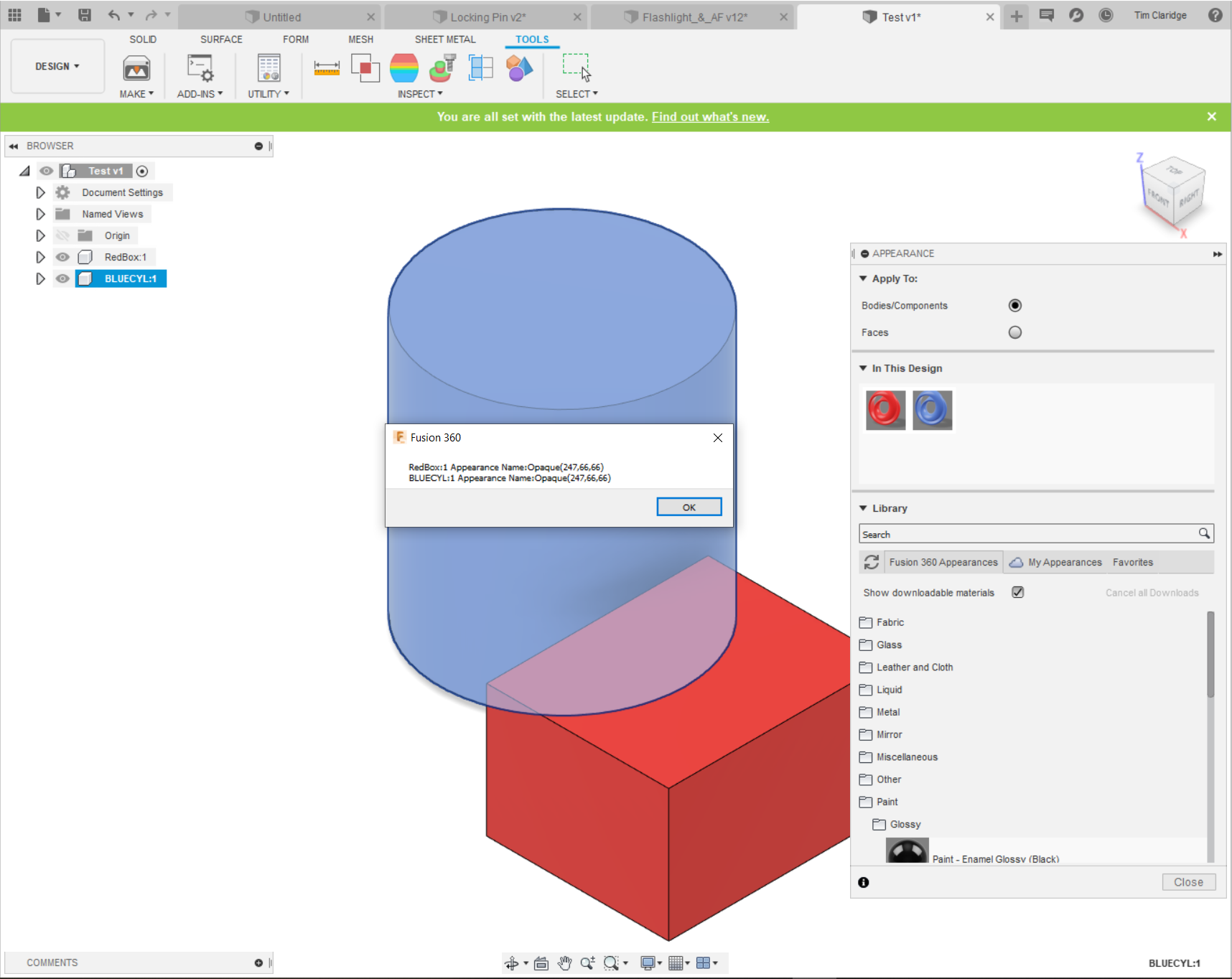Toggle visibility of BLUECYL:1
This screenshot has width=1232, height=979.
click(x=62, y=278)
